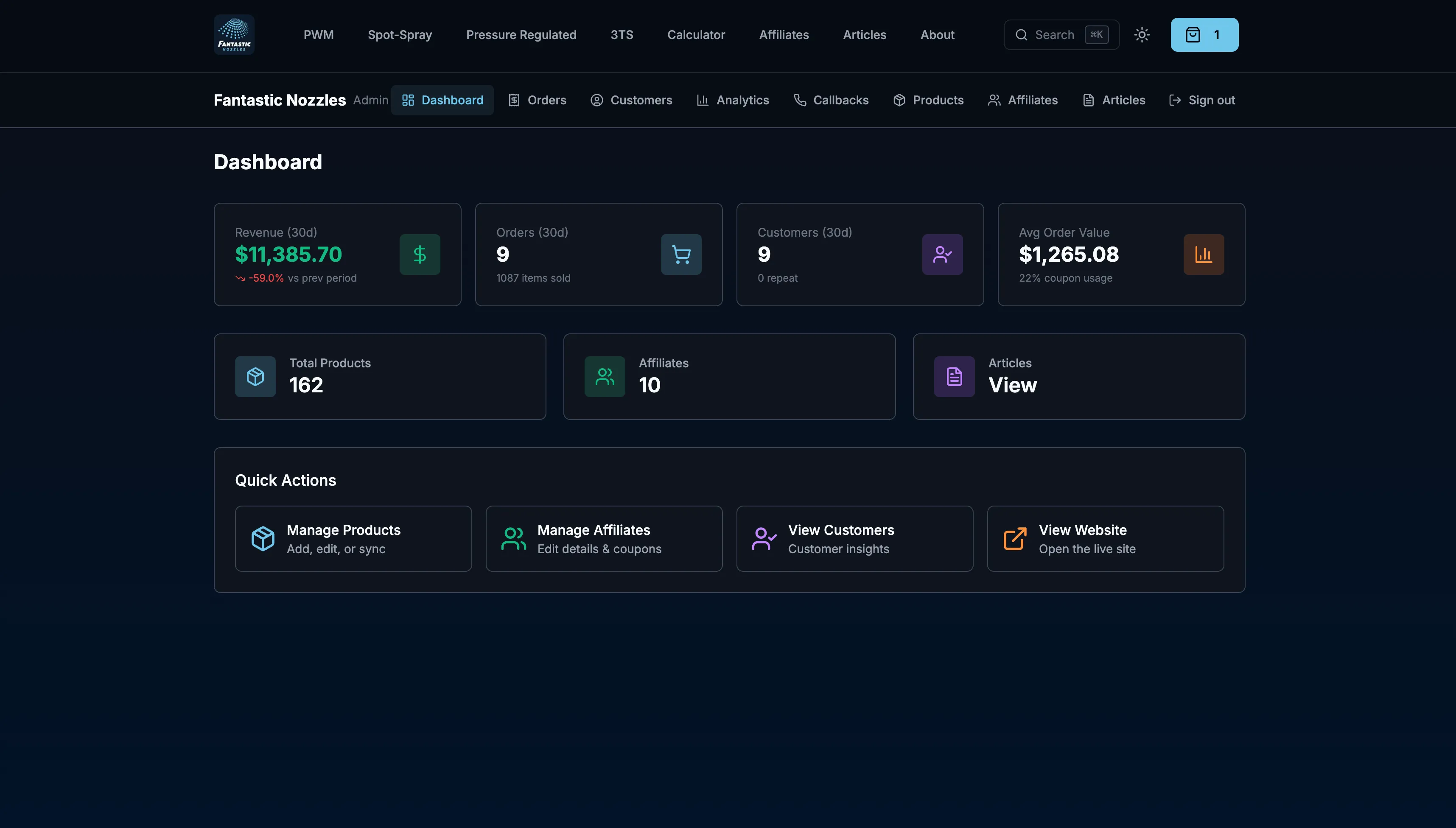The width and height of the screenshot is (1456, 828).
Task: Go to Callbacks admin section
Action: 831,100
